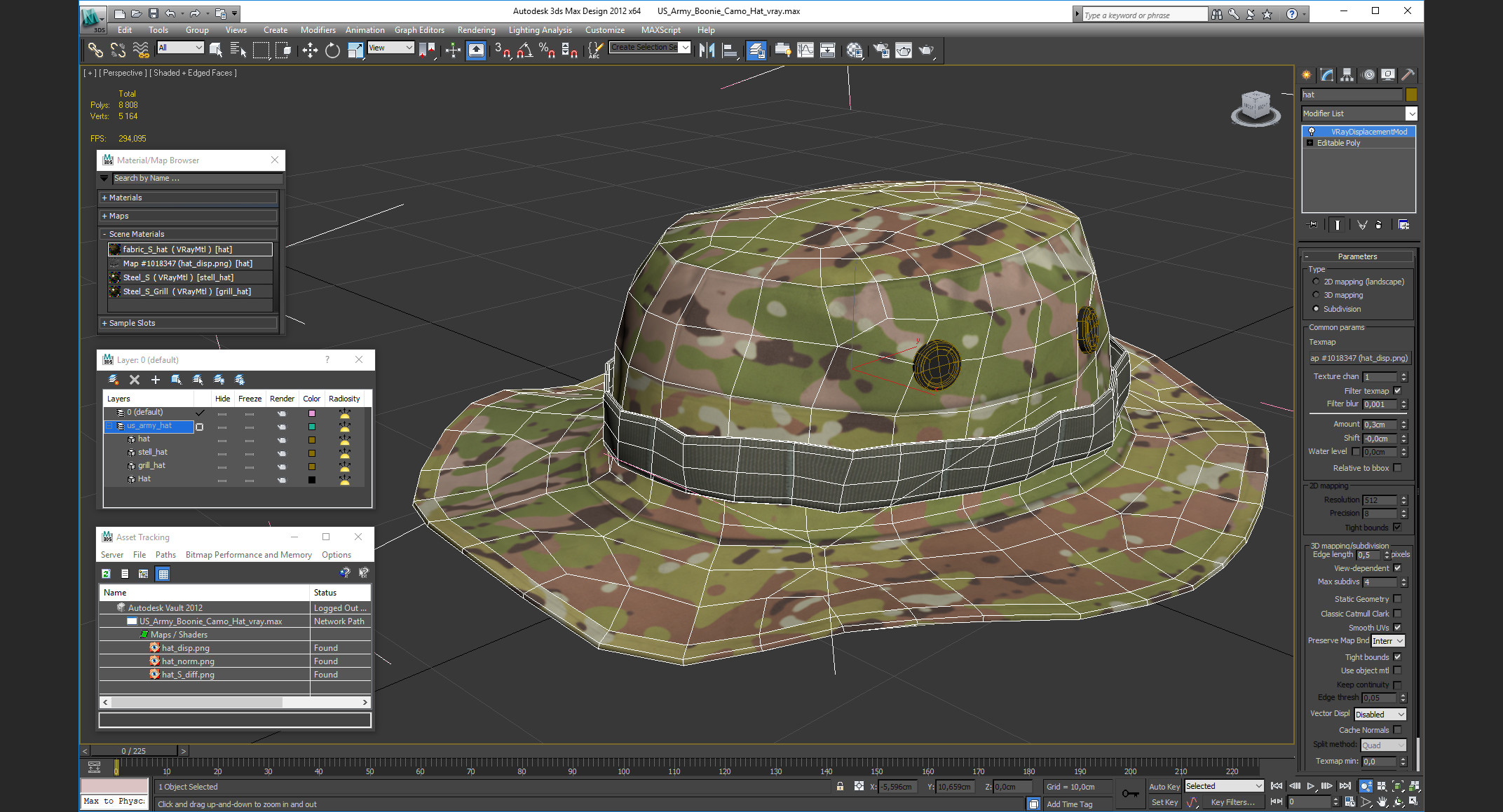1503x812 pixels.
Task: Choose the Select and Uniform Scale tool
Action: (x=355, y=50)
